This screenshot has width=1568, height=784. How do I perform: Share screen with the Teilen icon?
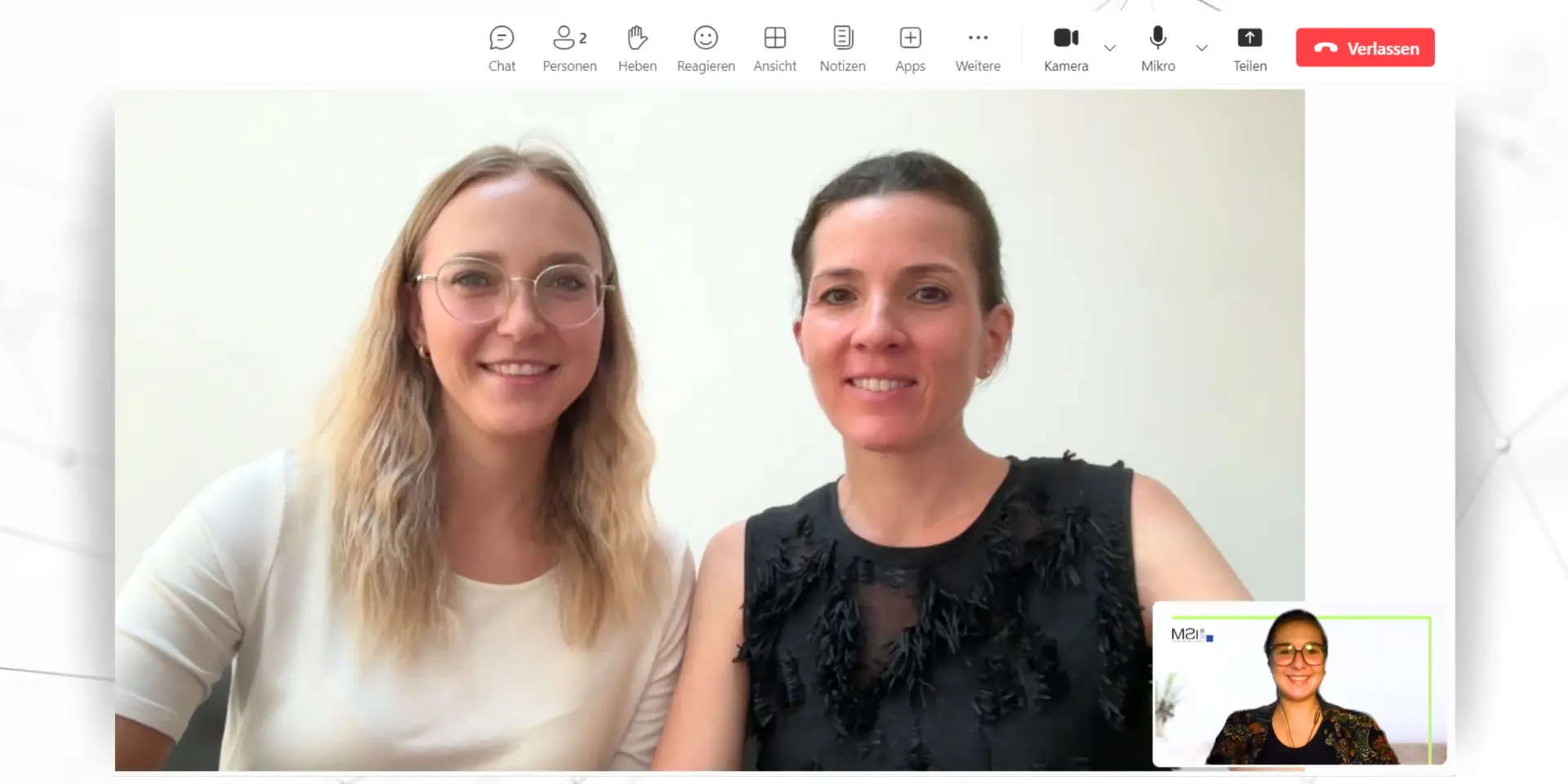coord(1249,48)
